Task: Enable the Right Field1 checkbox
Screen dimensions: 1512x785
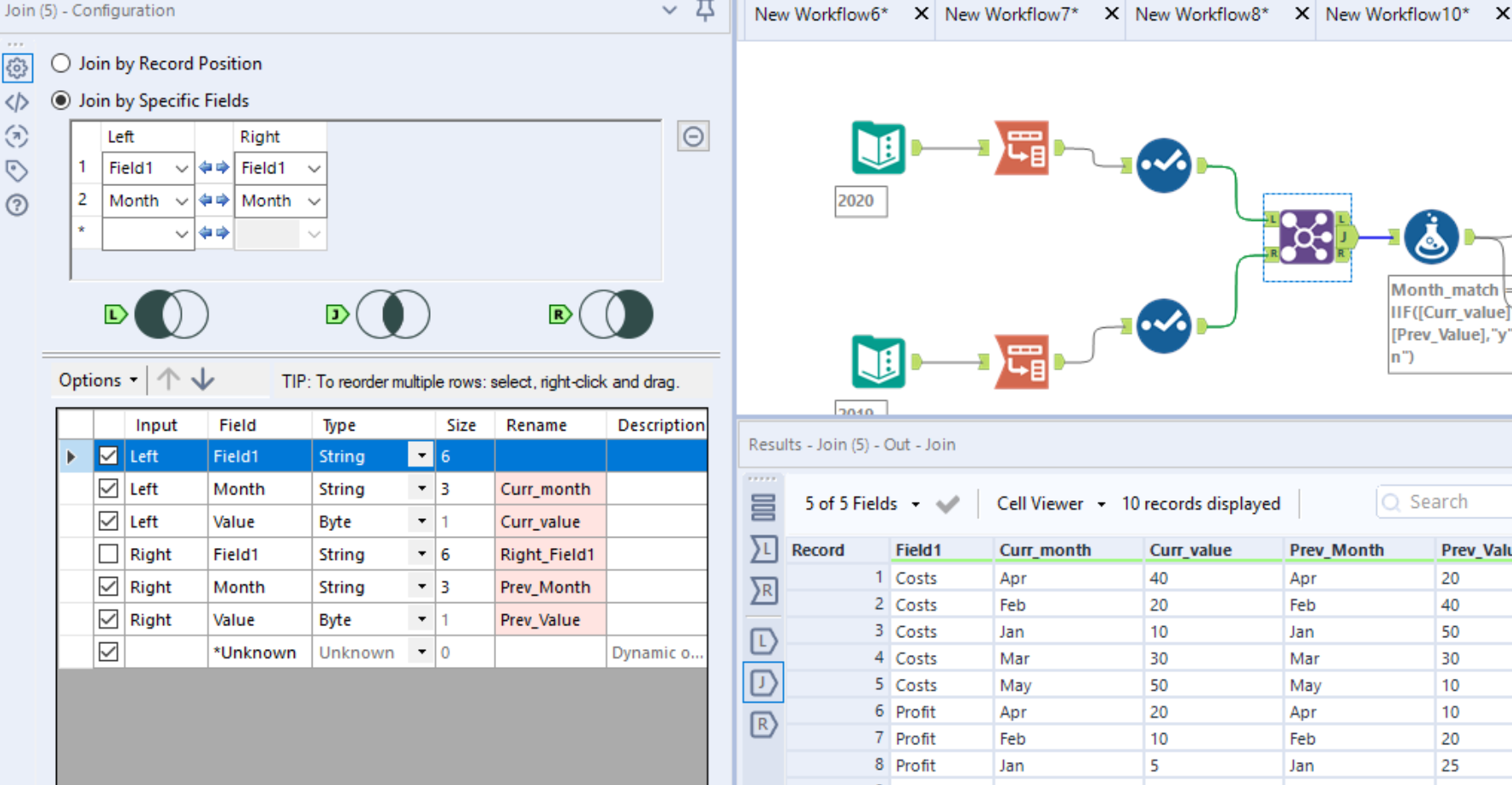Action: click(108, 553)
